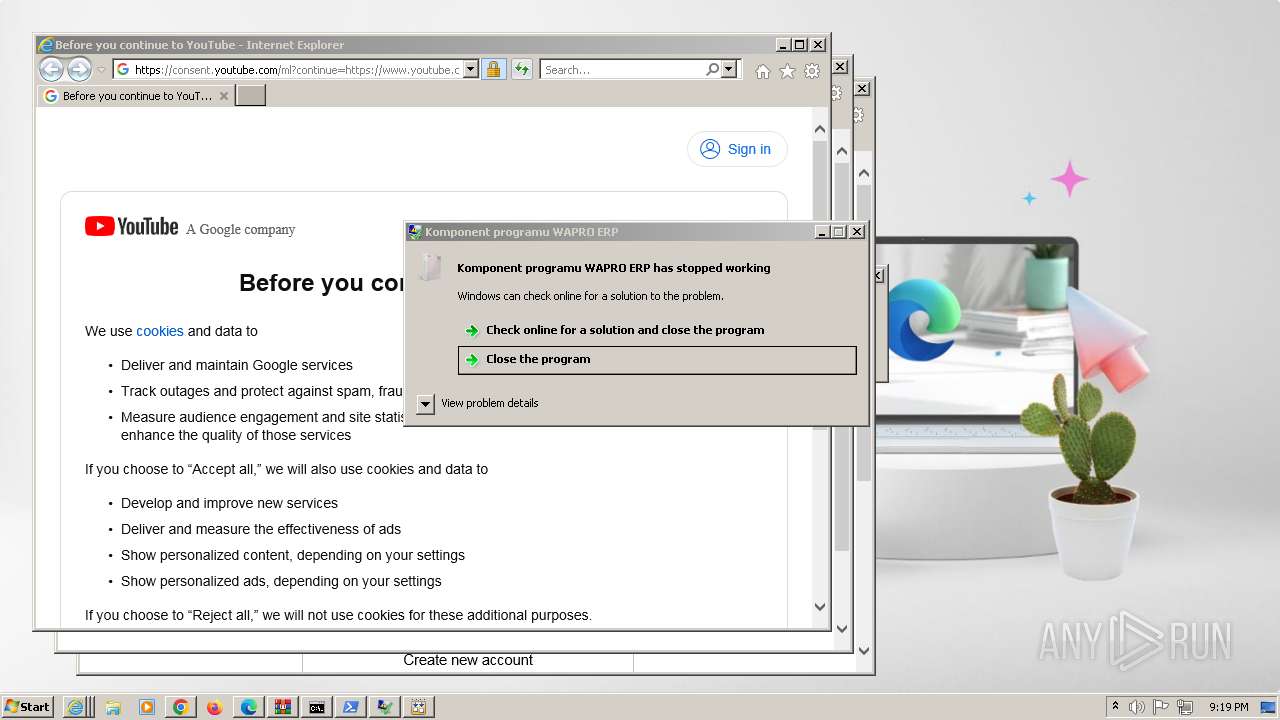Open a new tab in Internet Explorer
The image size is (1280, 720).
pos(250,96)
